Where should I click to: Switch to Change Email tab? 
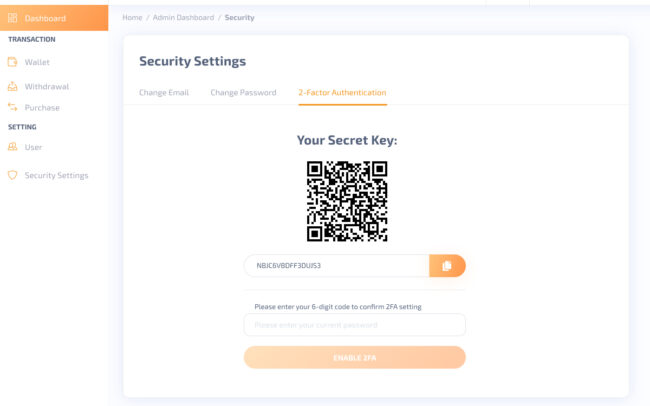coord(164,92)
